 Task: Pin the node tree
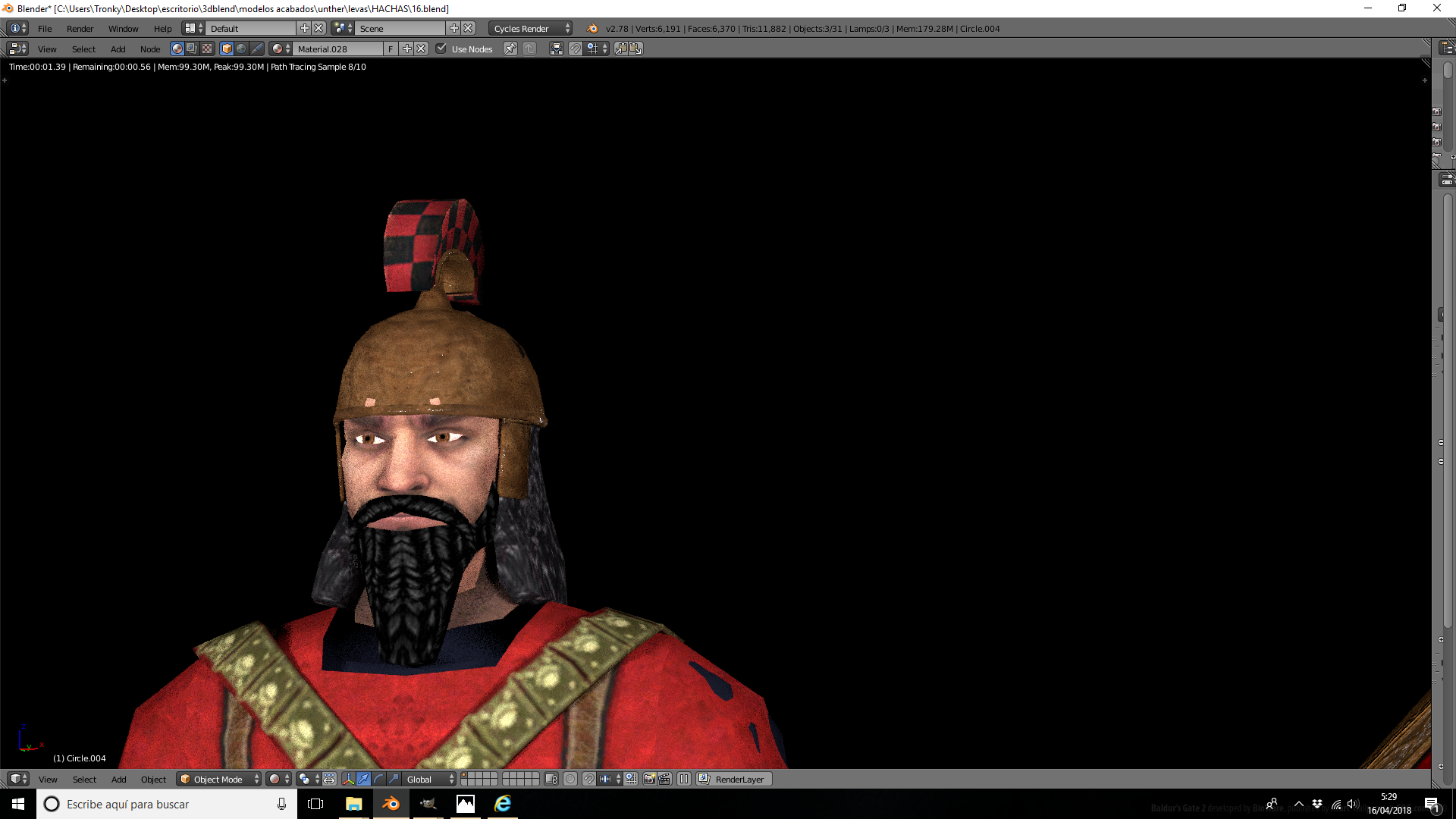[510, 49]
